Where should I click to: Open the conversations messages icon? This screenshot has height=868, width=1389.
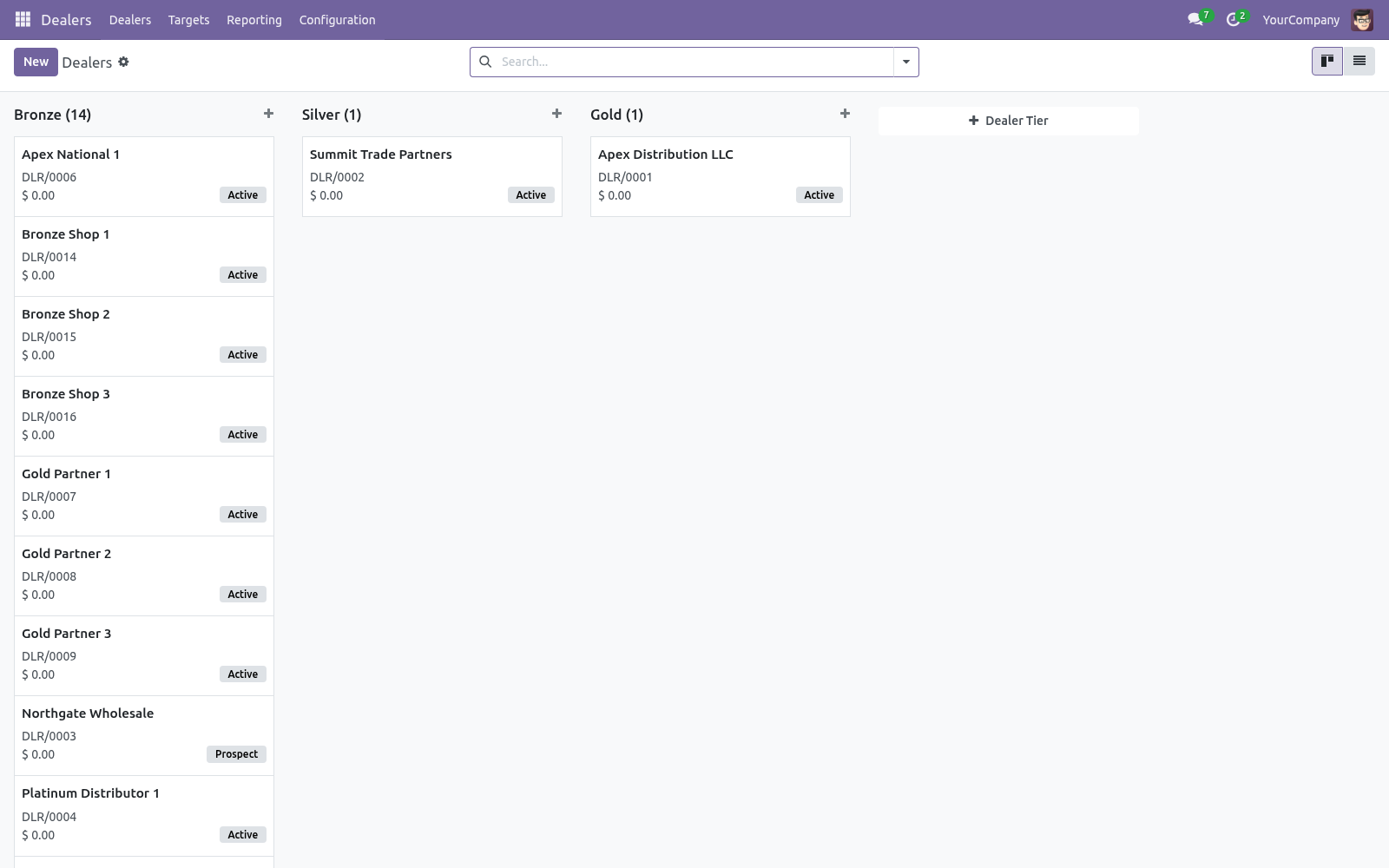[1195, 19]
